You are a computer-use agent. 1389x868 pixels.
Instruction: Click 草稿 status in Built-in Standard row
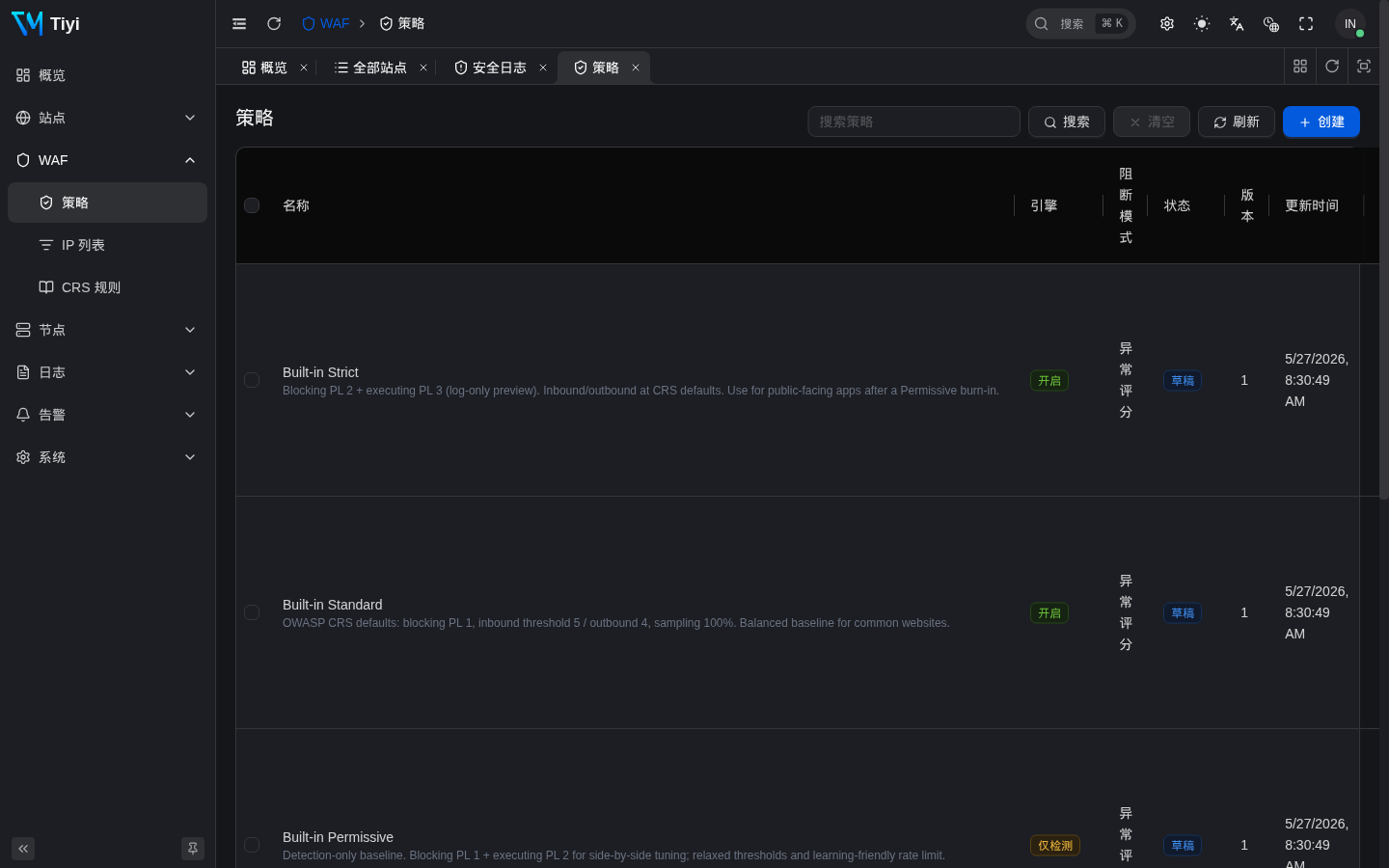pyautogui.click(x=1183, y=613)
